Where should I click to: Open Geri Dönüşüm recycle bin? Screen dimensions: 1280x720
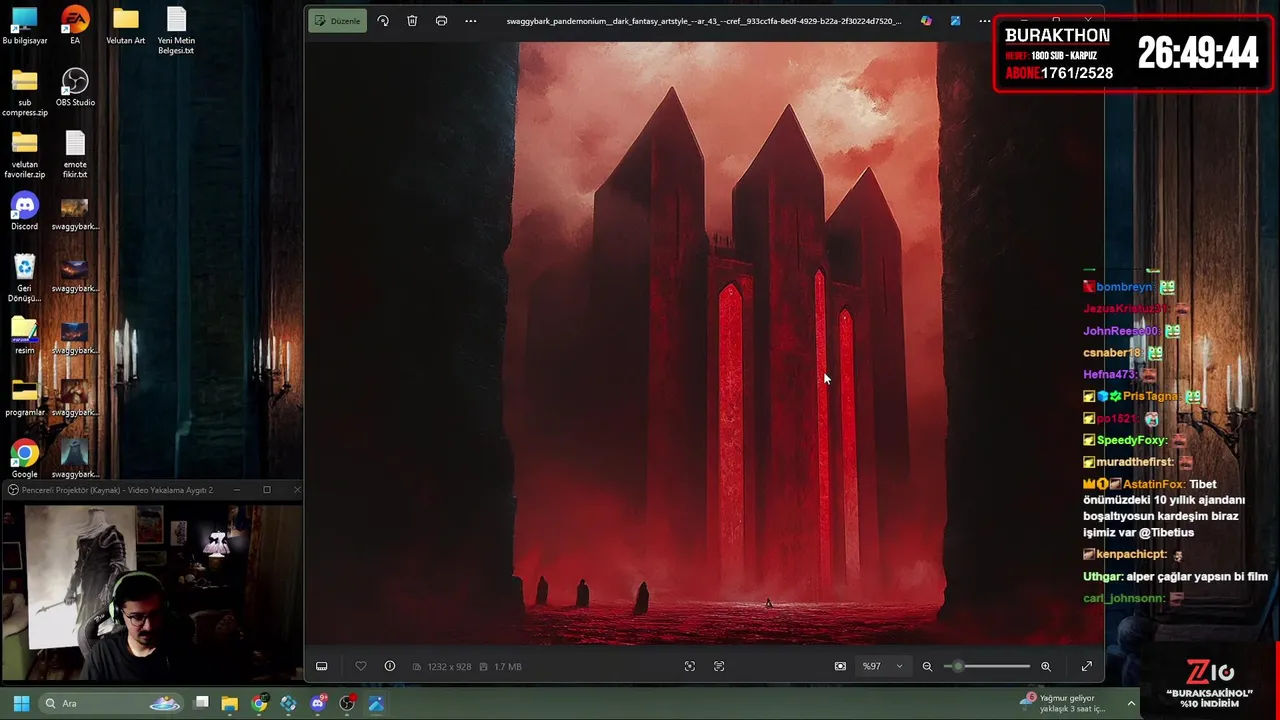pyautogui.click(x=25, y=280)
